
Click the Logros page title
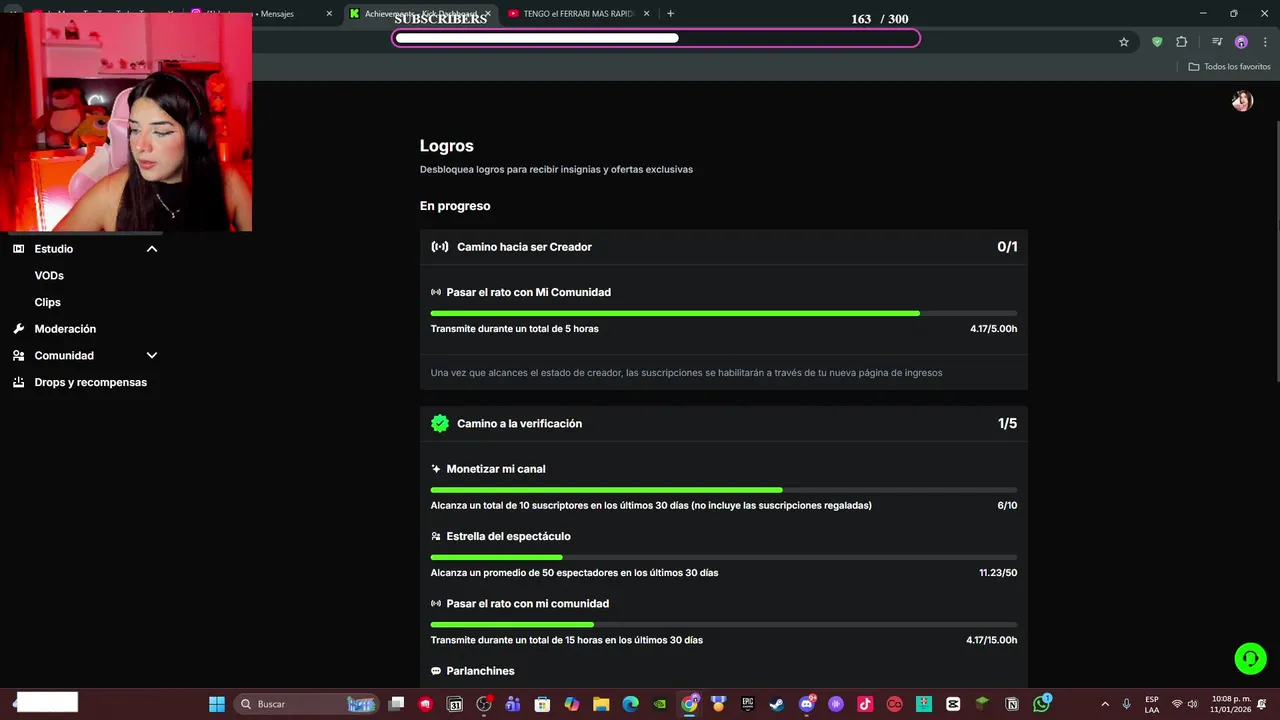(446, 146)
